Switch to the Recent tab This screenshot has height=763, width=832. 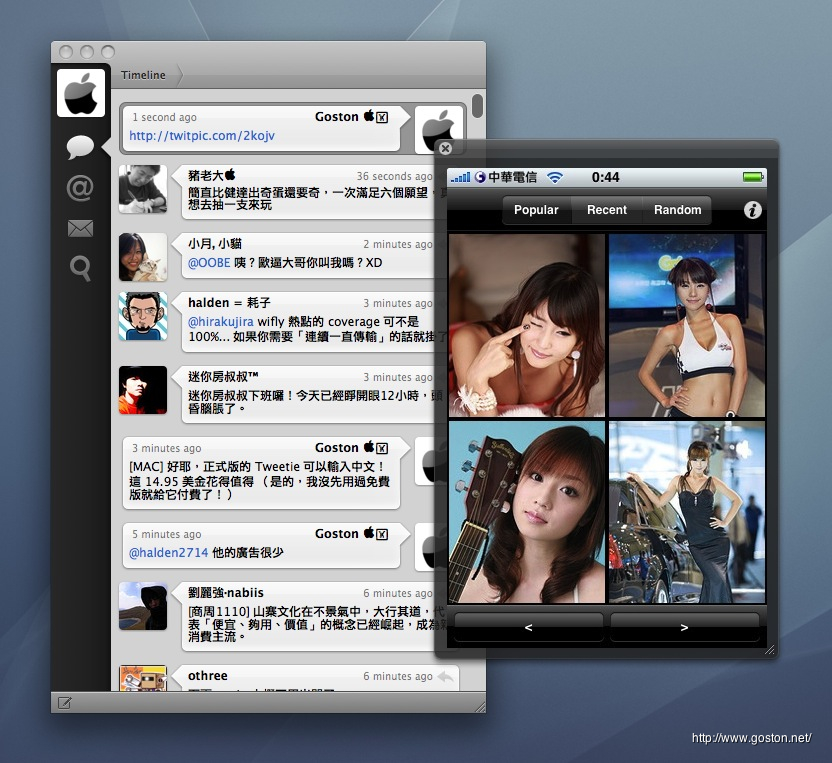606,210
